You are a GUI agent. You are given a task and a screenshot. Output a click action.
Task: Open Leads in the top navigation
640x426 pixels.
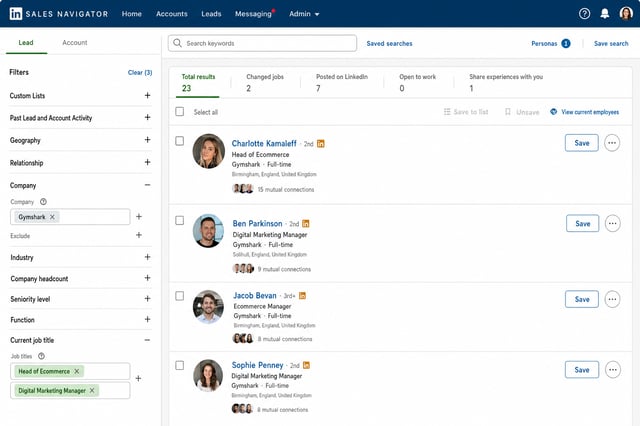tap(211, 13)
